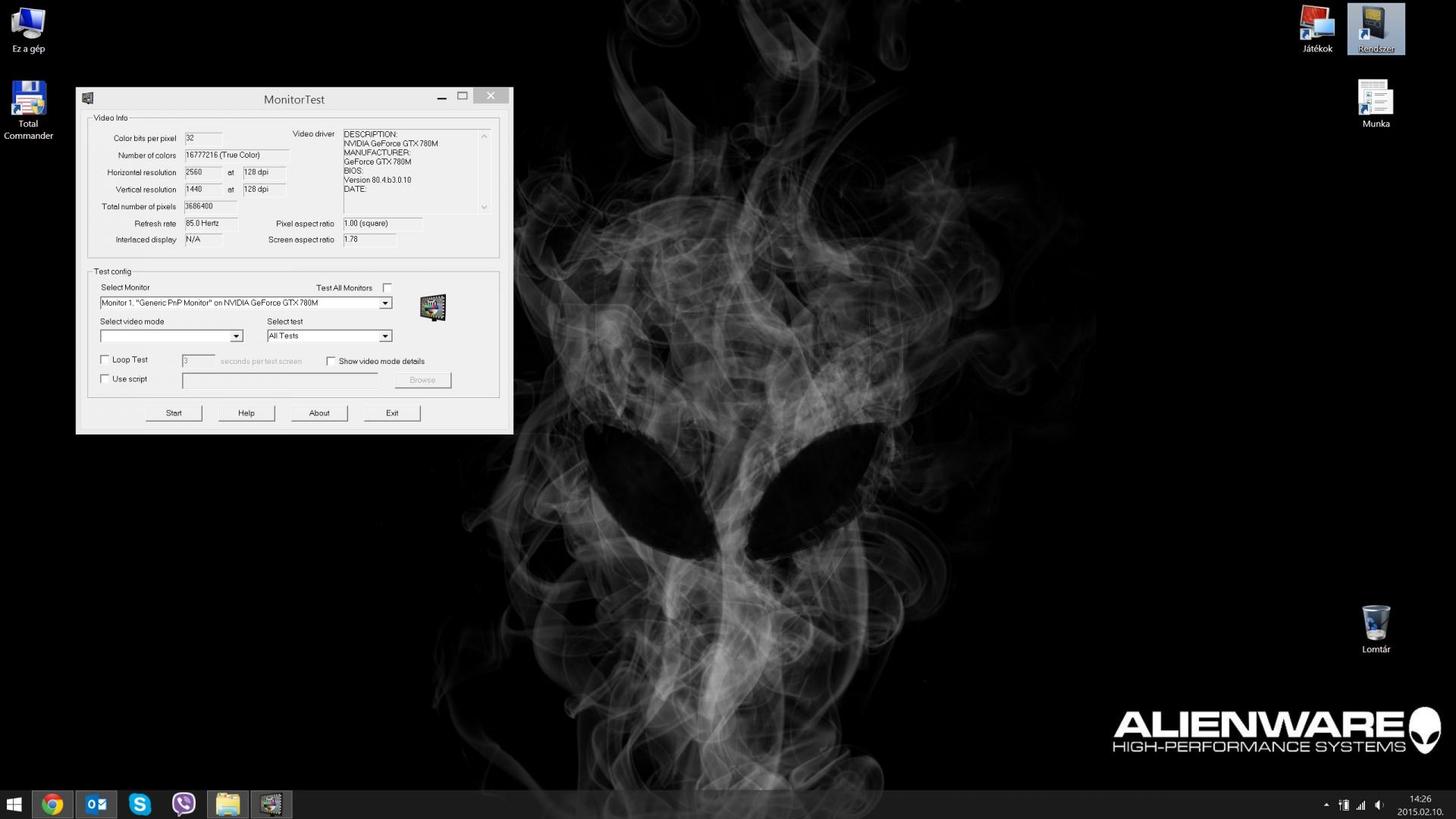
Task: Click the script path input field
Action: 280,381
